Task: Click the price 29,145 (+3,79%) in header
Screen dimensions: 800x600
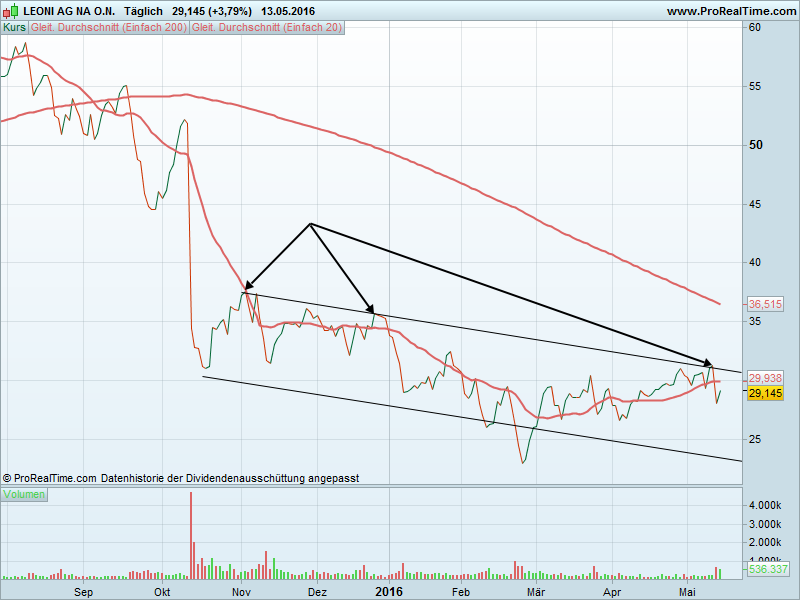Action: [212, 11]
